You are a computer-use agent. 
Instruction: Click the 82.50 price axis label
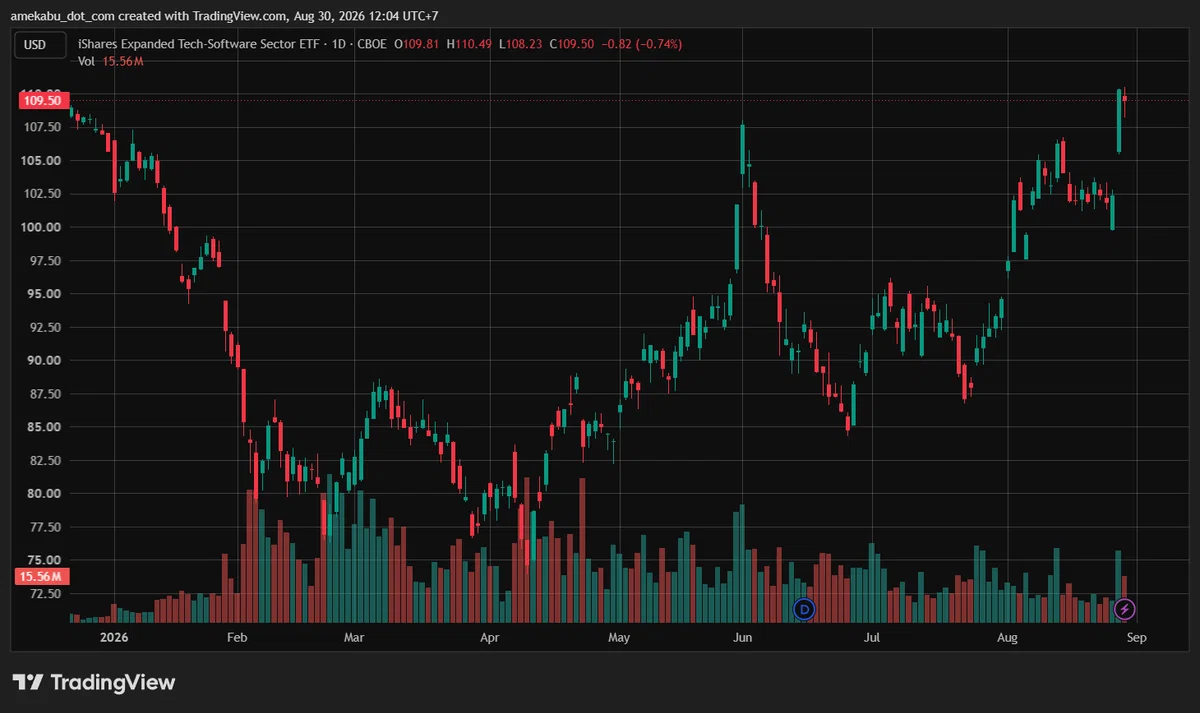coord(44,460)
